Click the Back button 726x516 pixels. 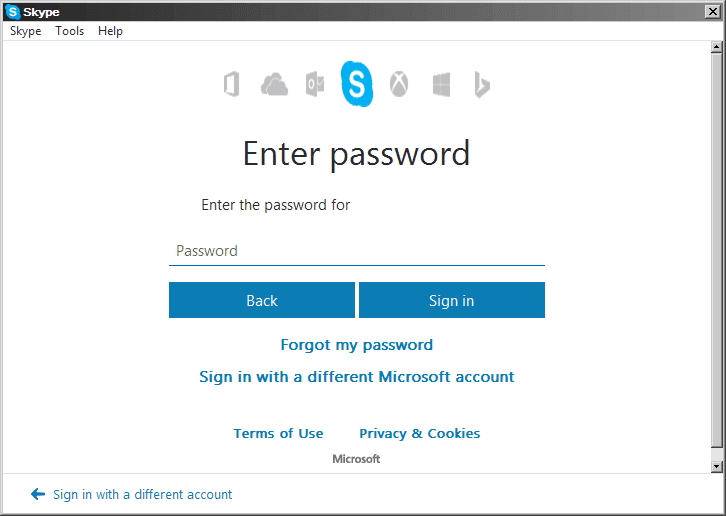[262, 300]
